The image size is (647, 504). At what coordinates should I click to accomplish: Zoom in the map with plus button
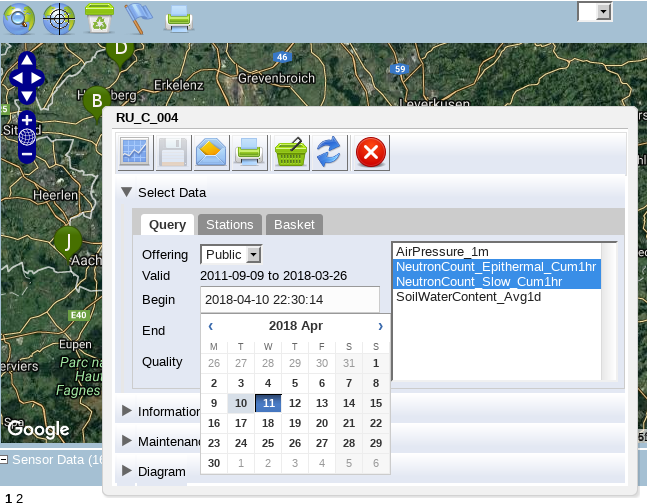(x=27, y=117)
